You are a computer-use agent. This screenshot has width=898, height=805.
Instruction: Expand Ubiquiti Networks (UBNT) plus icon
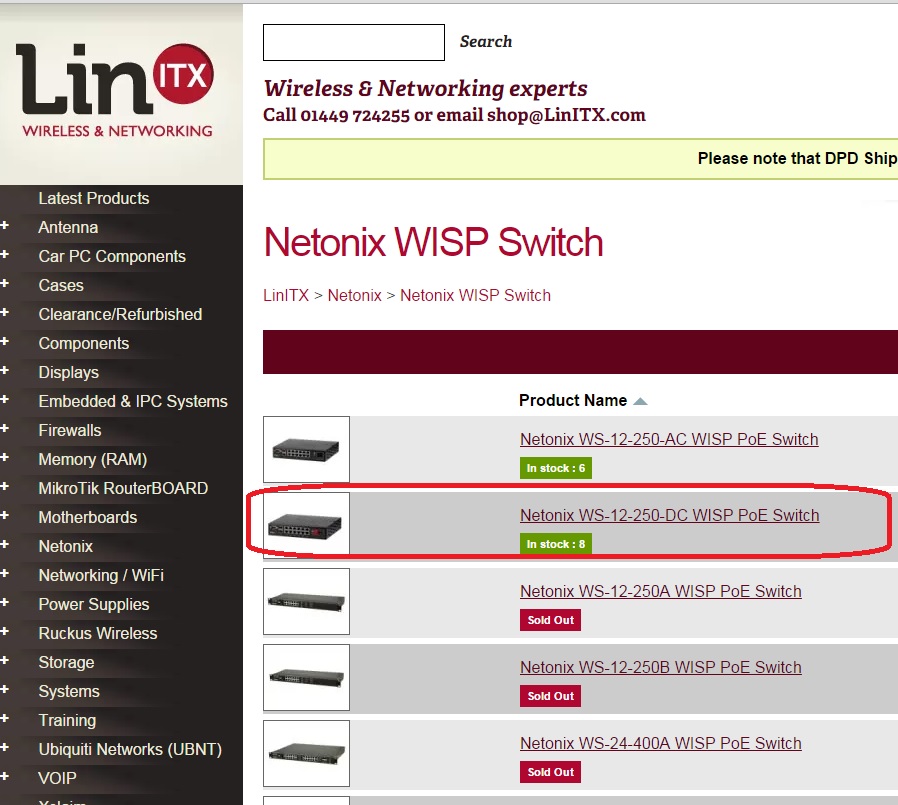[x=5, y=748]
